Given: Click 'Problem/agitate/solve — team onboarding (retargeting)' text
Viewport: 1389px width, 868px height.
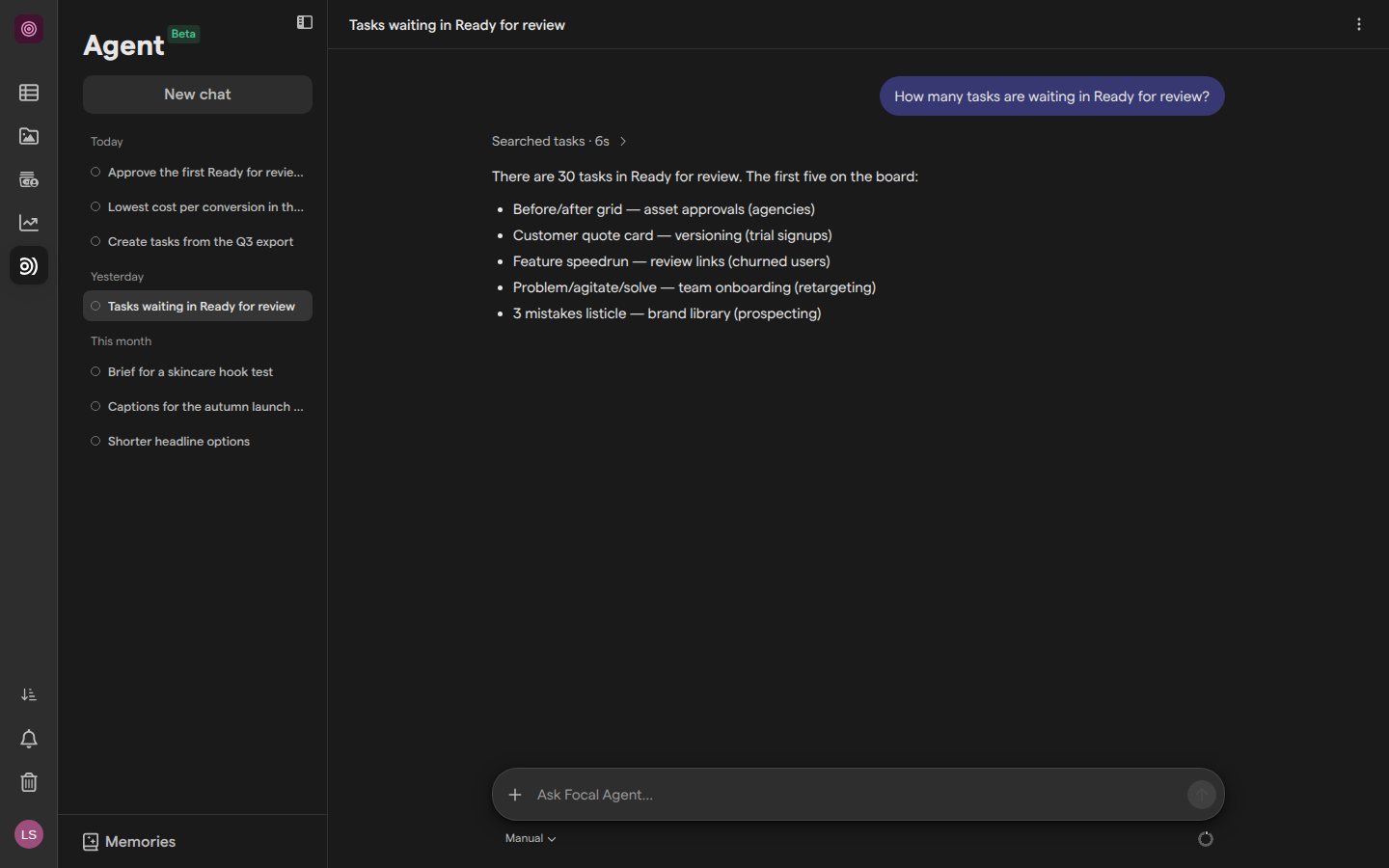Looking at the screenshot, I should (x=694, y=287).
